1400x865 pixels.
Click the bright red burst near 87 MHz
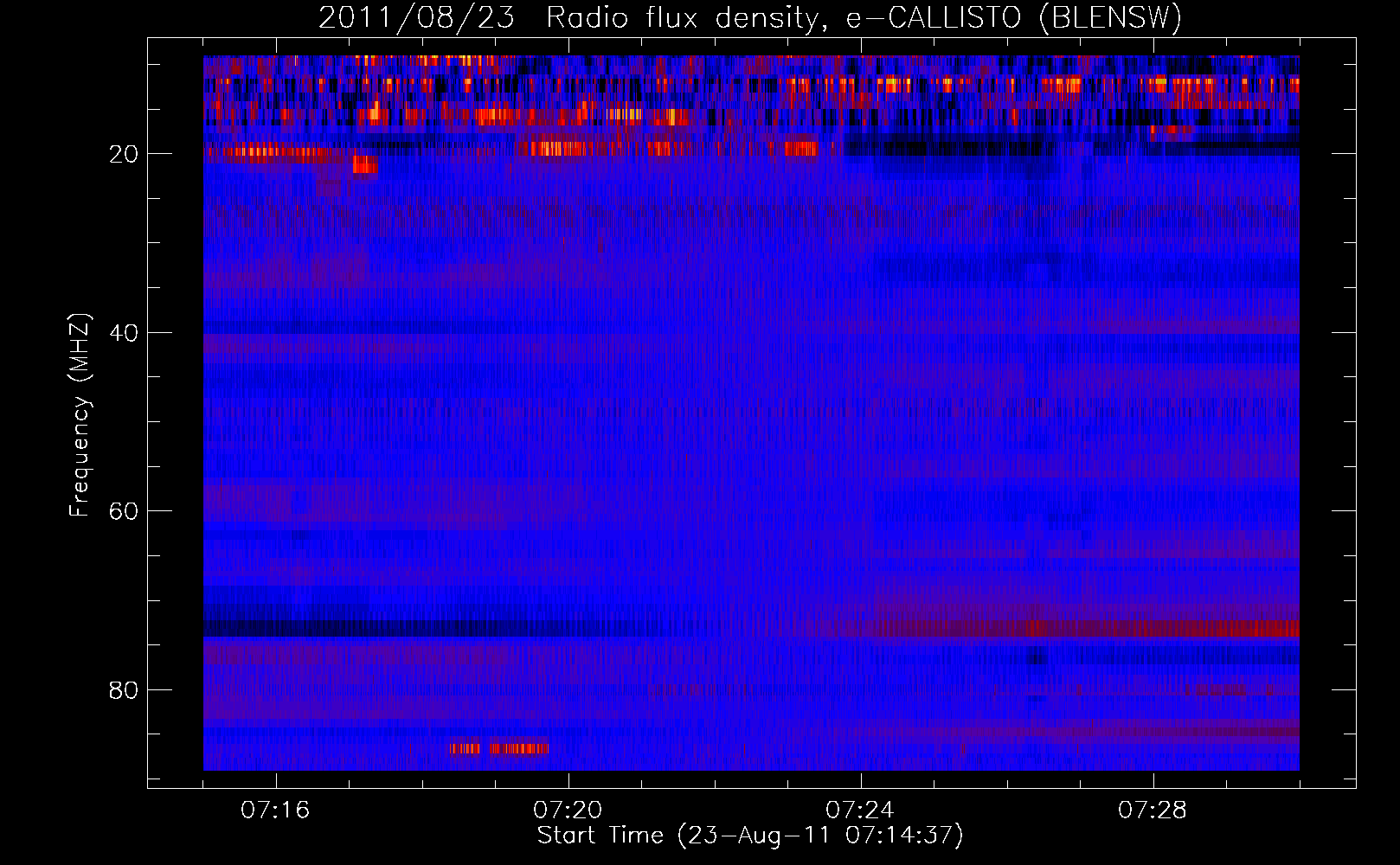tap(498, 748)
